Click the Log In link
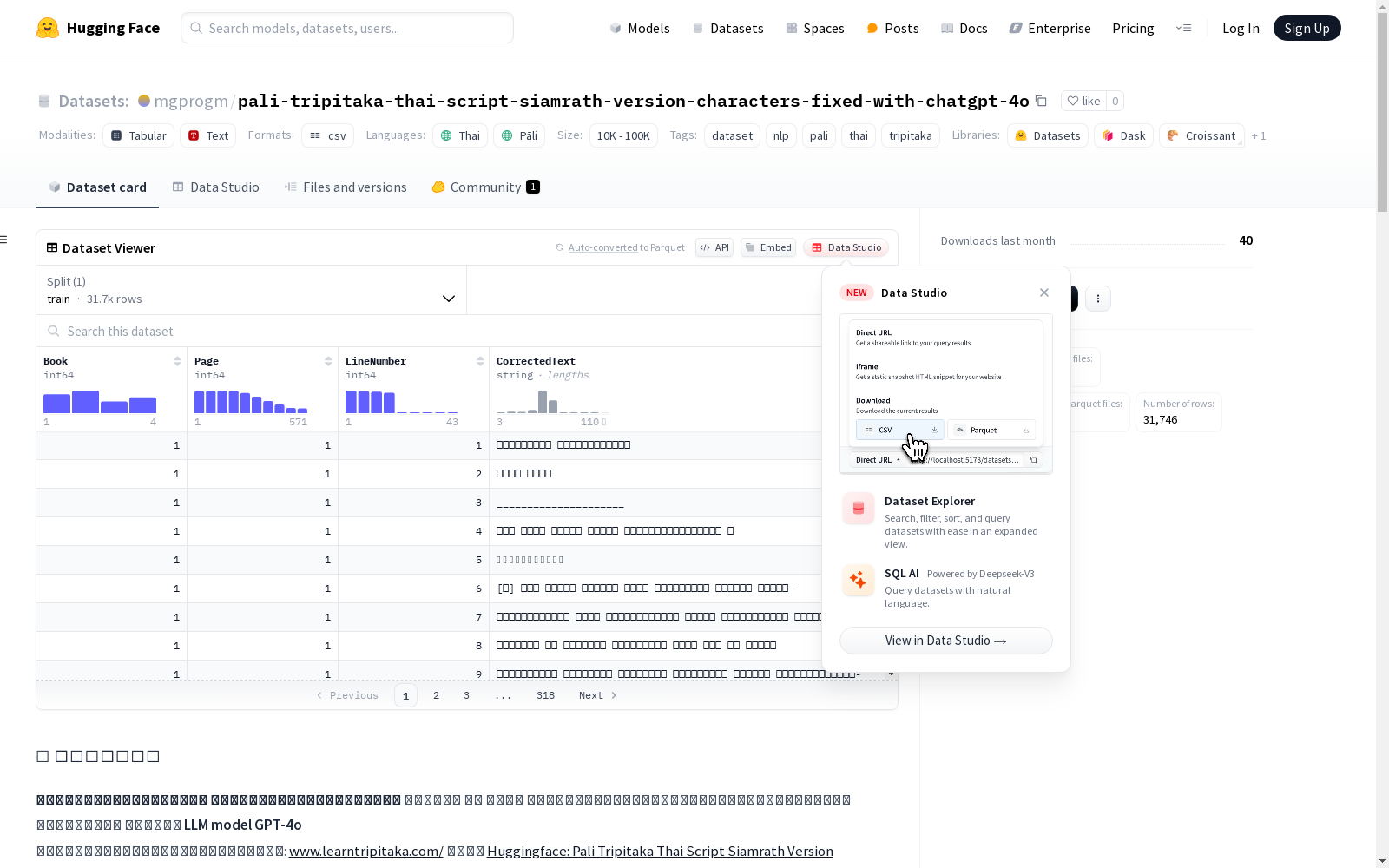The height and width of the screenshot is (868, 1389). [x=1241, y=28]
